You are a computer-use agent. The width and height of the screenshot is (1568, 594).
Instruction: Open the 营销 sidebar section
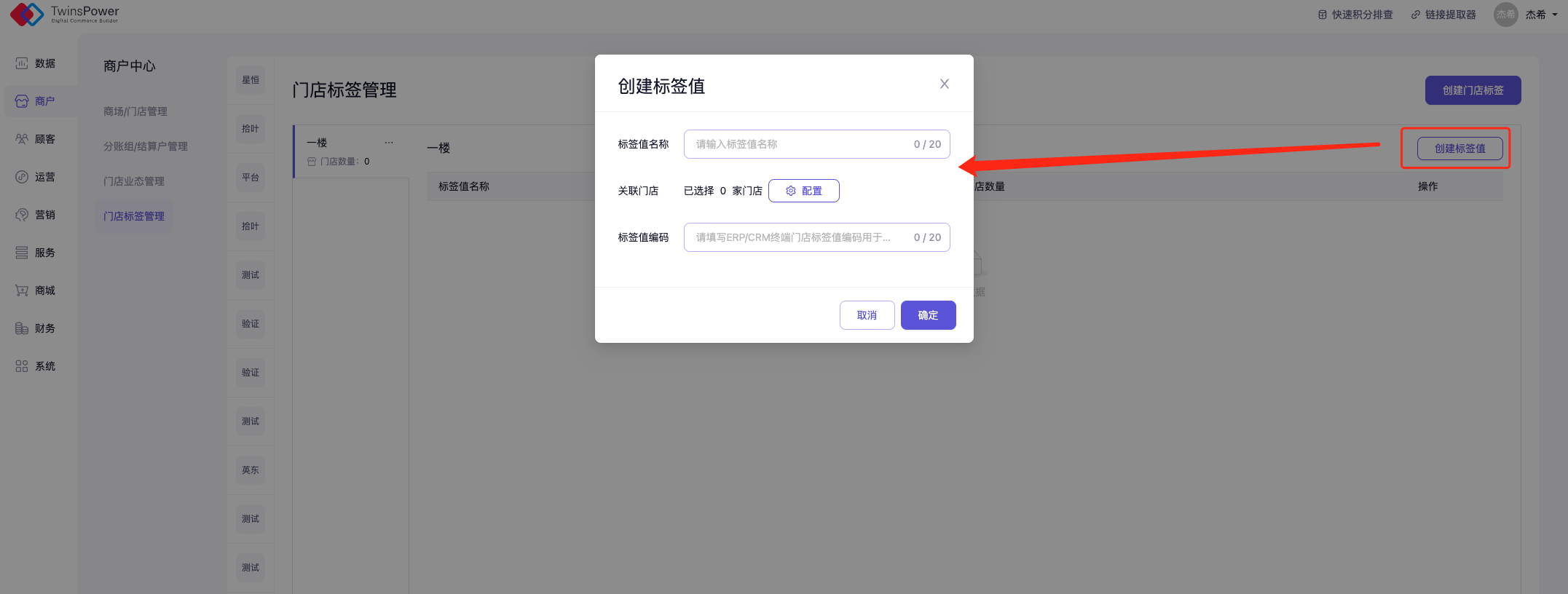tap(36, 215)
